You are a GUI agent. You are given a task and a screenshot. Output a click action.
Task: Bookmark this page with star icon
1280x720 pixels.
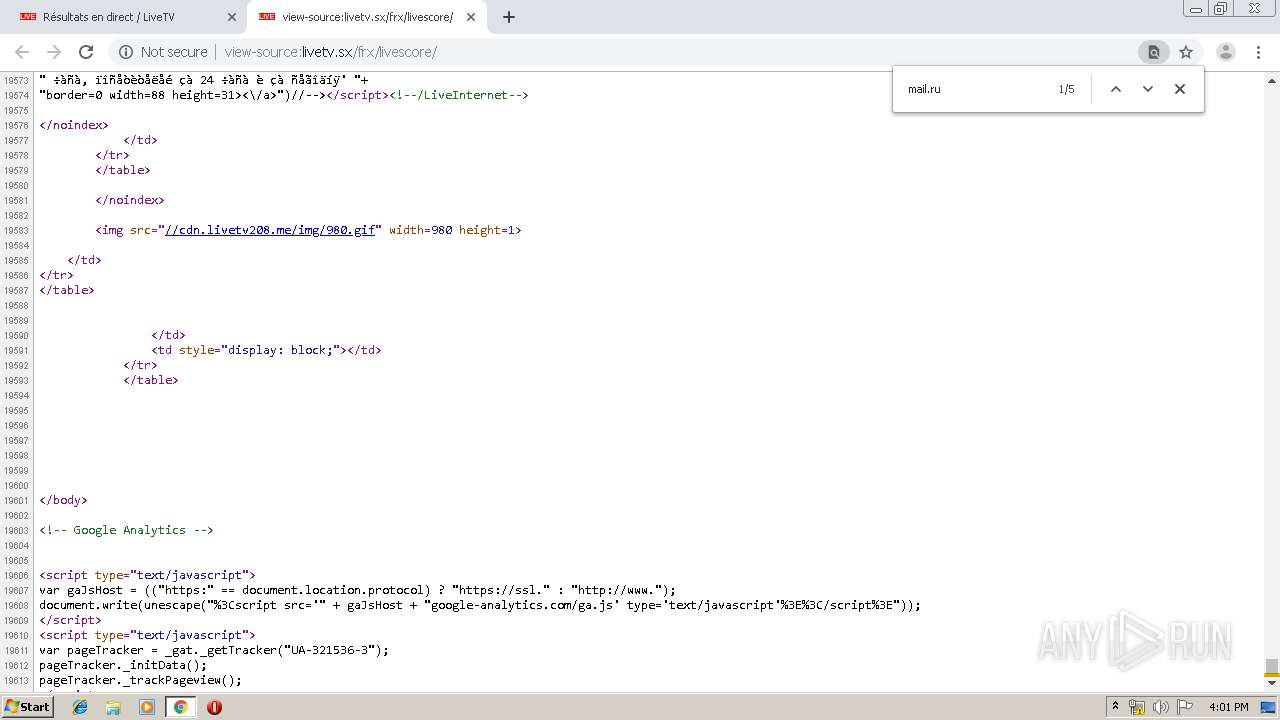click(1186, 52)
